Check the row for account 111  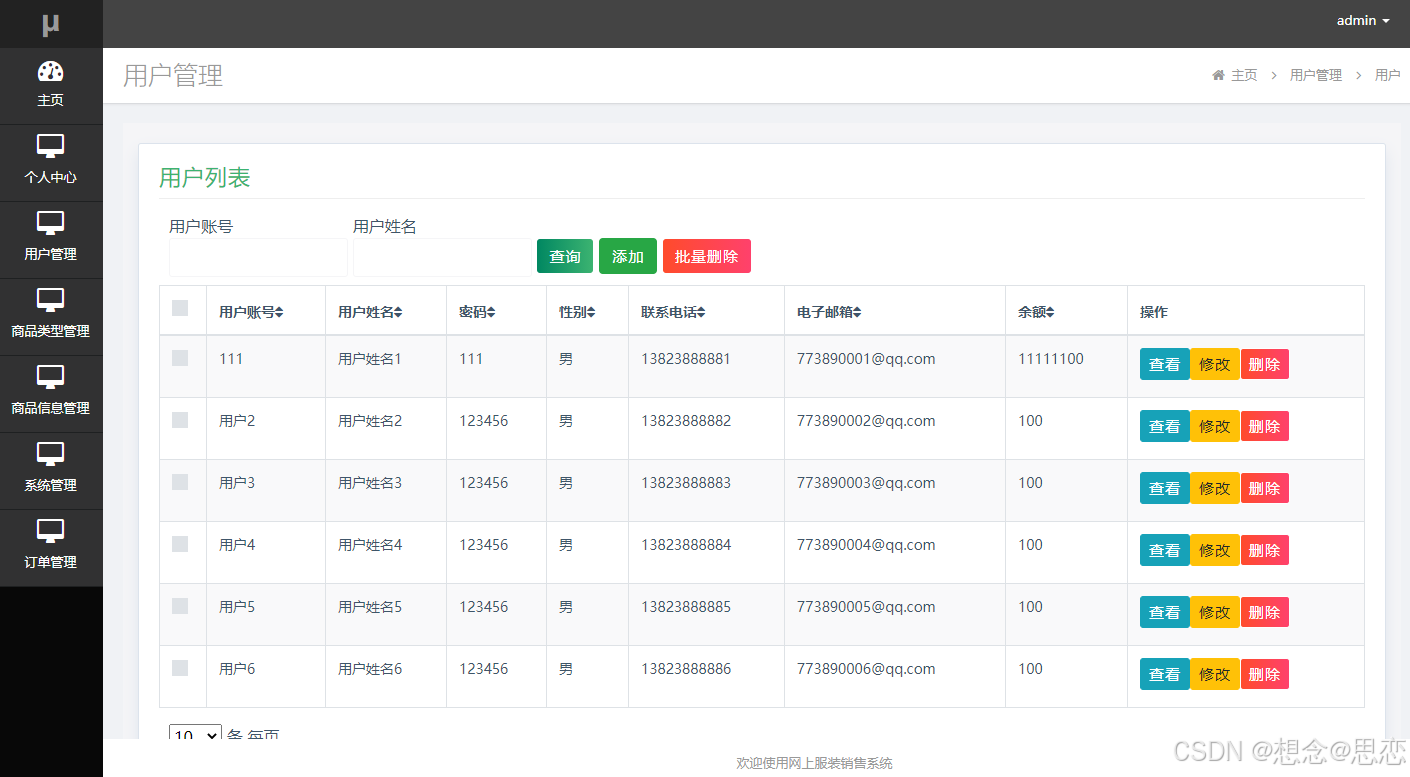[180, 358]
